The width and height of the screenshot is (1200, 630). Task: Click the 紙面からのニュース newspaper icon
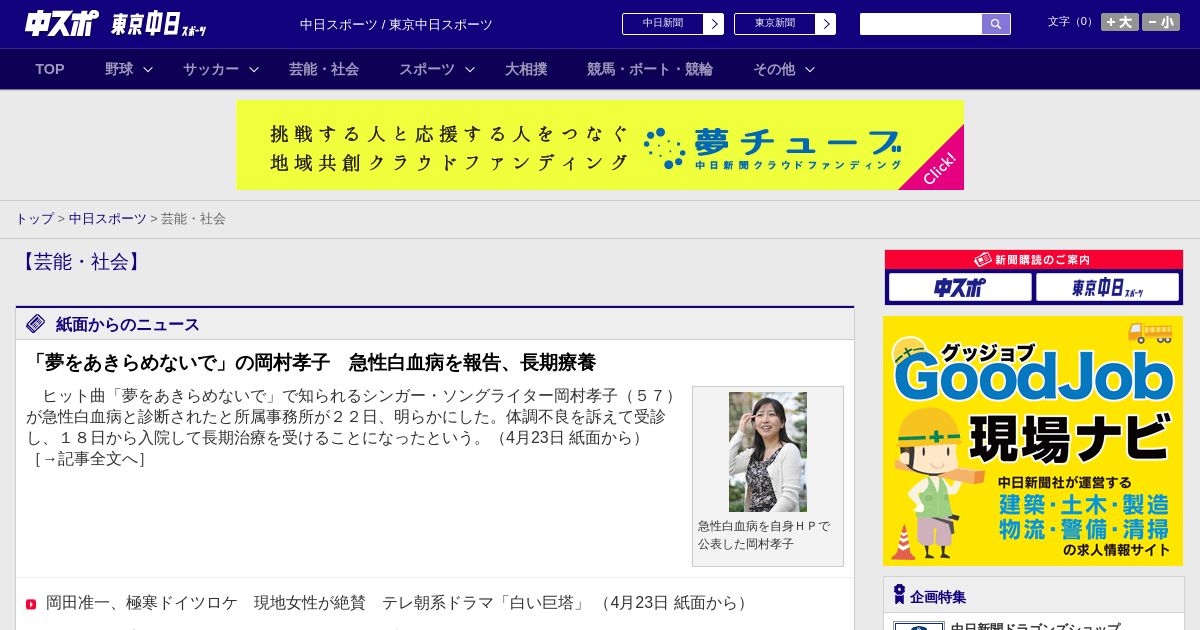36,324
